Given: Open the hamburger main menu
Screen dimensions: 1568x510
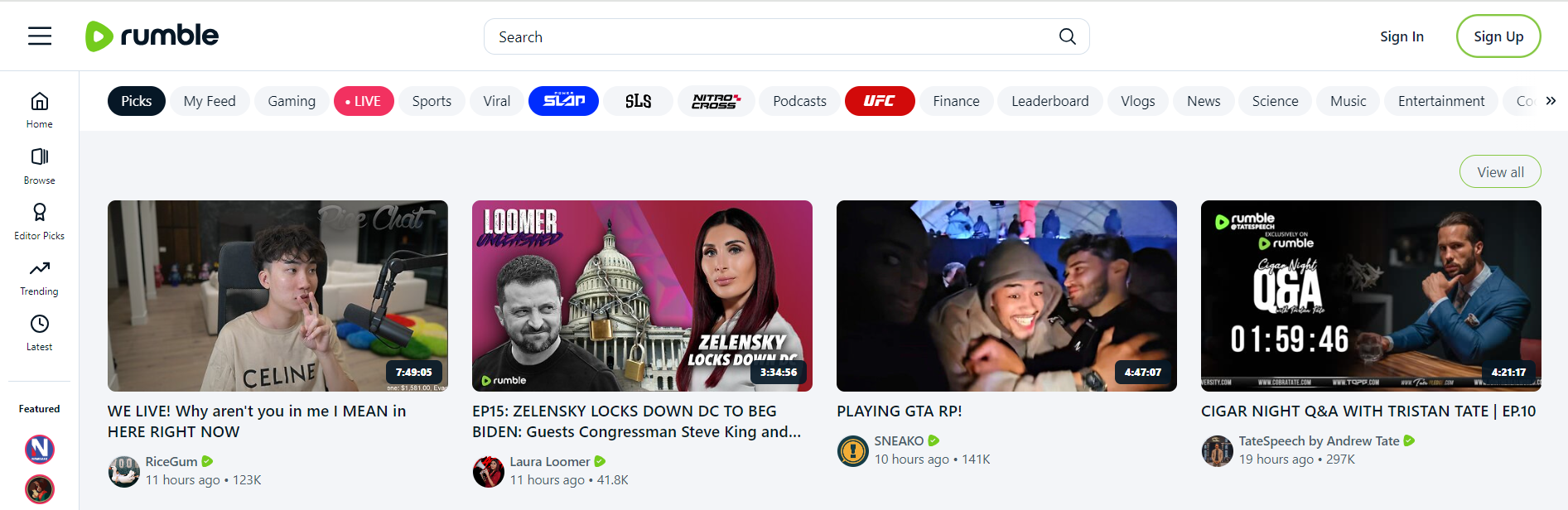Looking at the screenshot, I should (40, 36).
